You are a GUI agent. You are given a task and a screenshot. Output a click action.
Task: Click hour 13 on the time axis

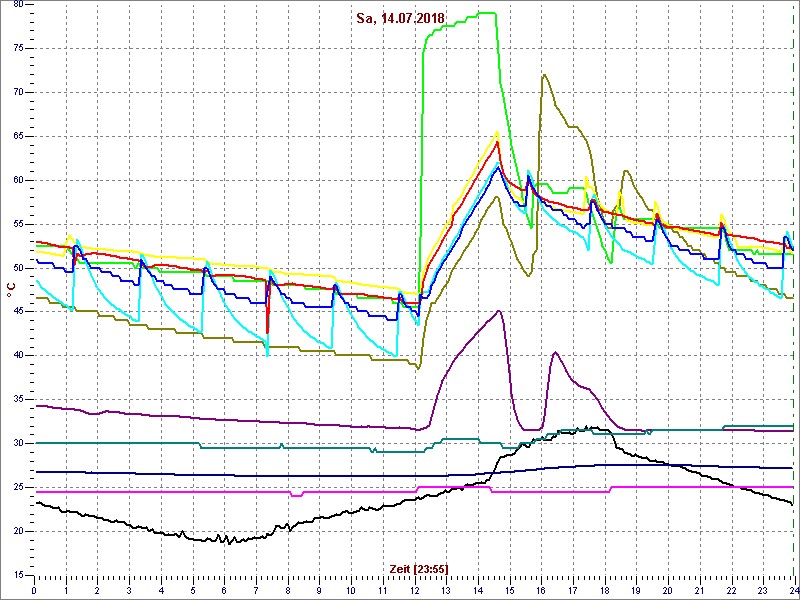(446, 589)
